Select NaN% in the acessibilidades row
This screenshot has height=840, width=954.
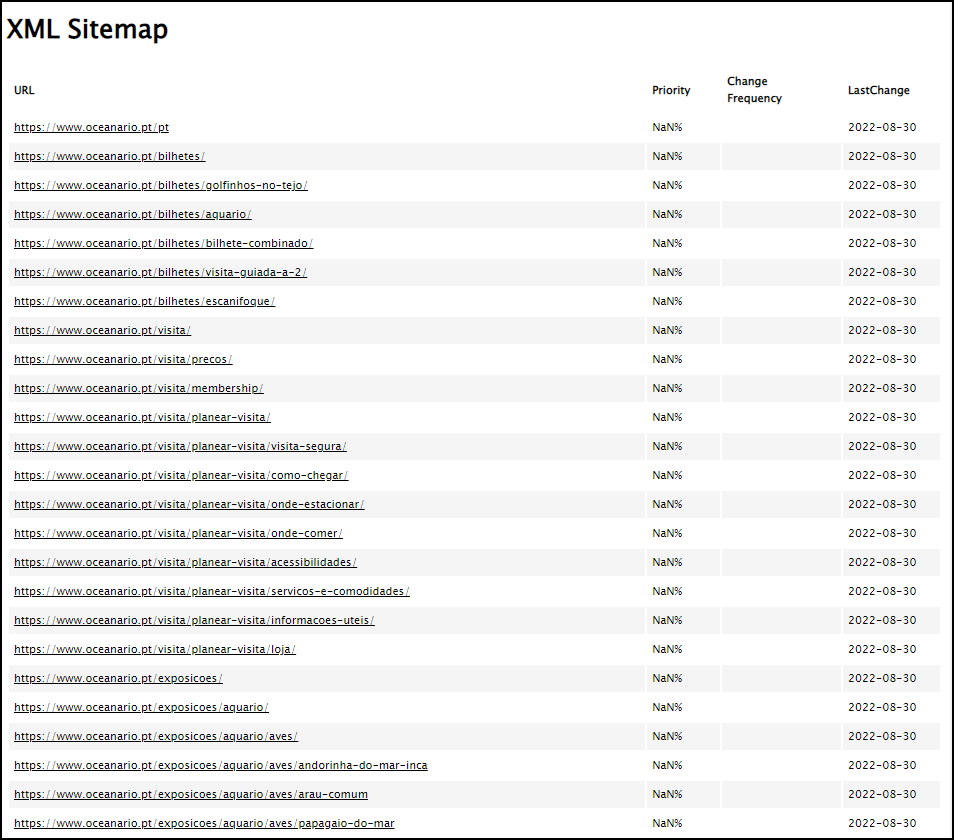click(x=667, y=563)
